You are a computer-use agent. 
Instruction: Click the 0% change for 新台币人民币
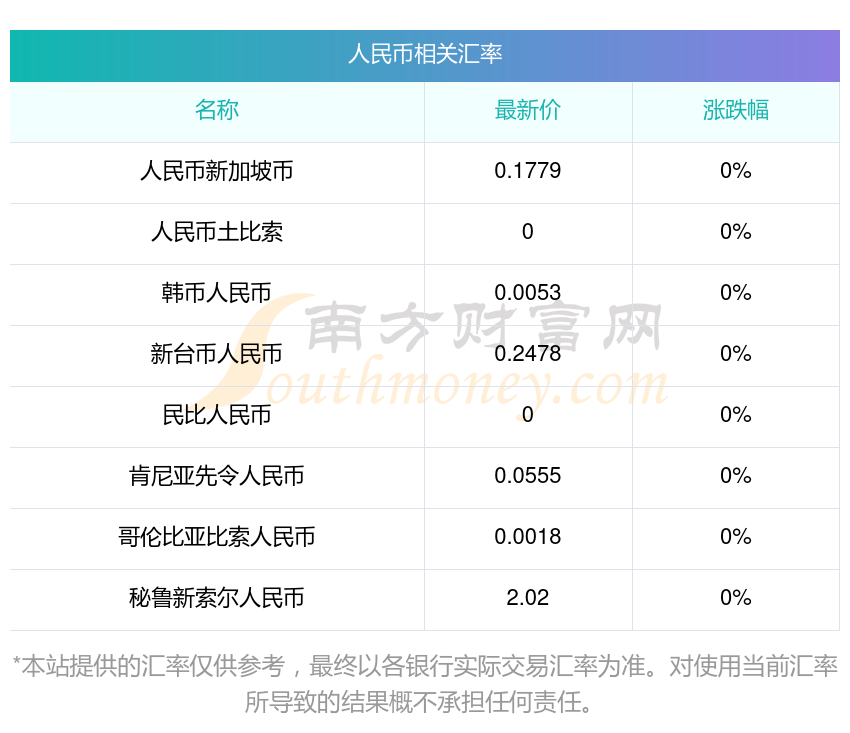tap(736, 354)
